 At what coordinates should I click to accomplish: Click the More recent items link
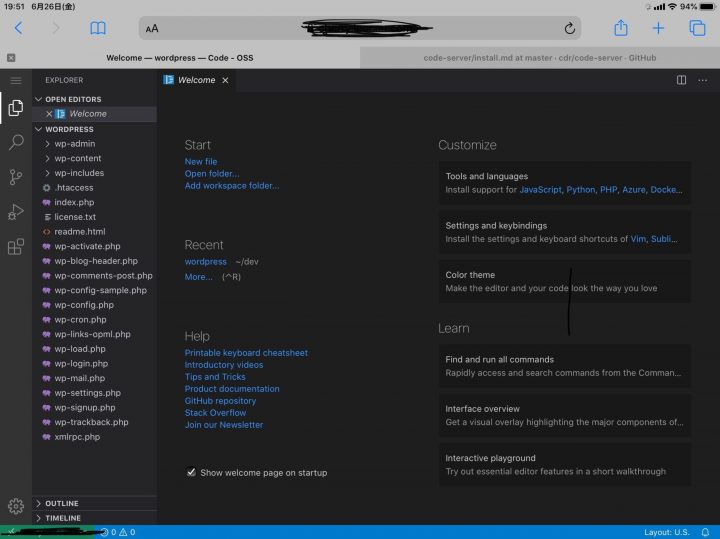[198, 277]
